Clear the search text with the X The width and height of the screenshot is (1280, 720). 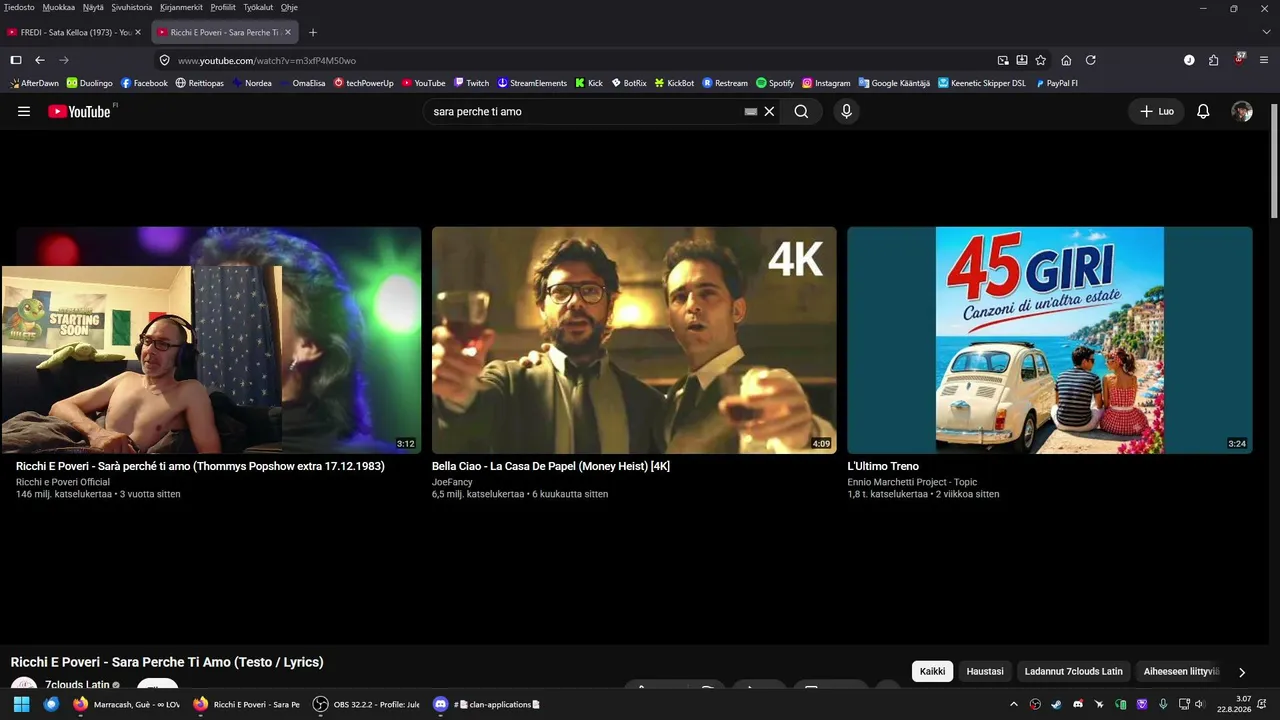769,112
